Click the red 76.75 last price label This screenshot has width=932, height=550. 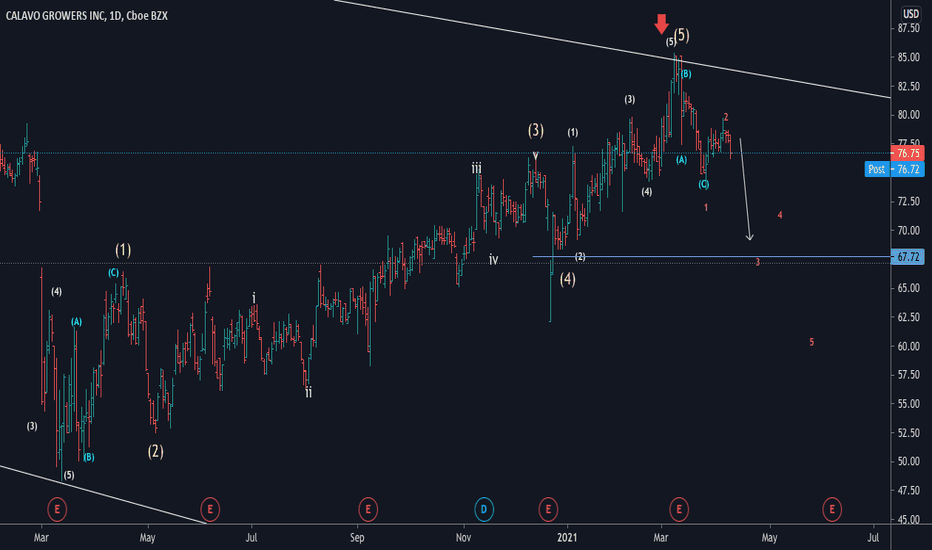908,153
